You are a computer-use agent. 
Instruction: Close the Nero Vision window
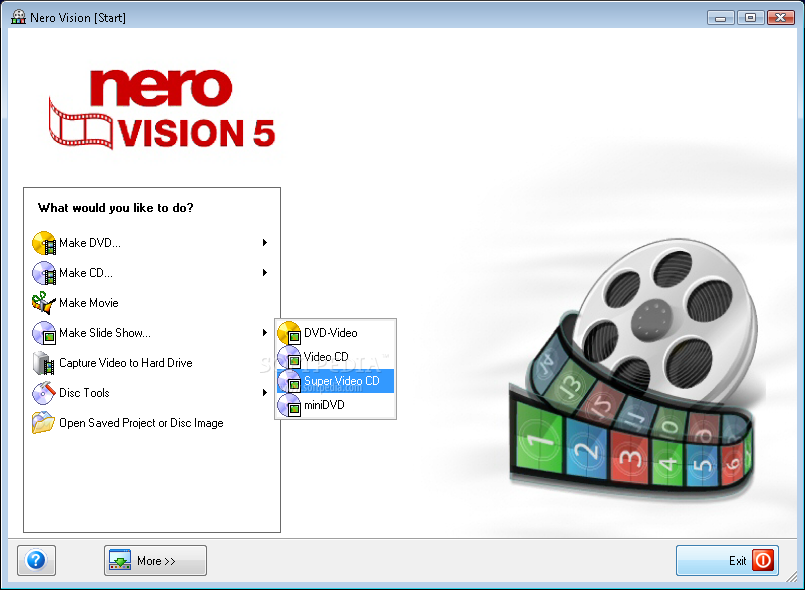click(780, 18)
